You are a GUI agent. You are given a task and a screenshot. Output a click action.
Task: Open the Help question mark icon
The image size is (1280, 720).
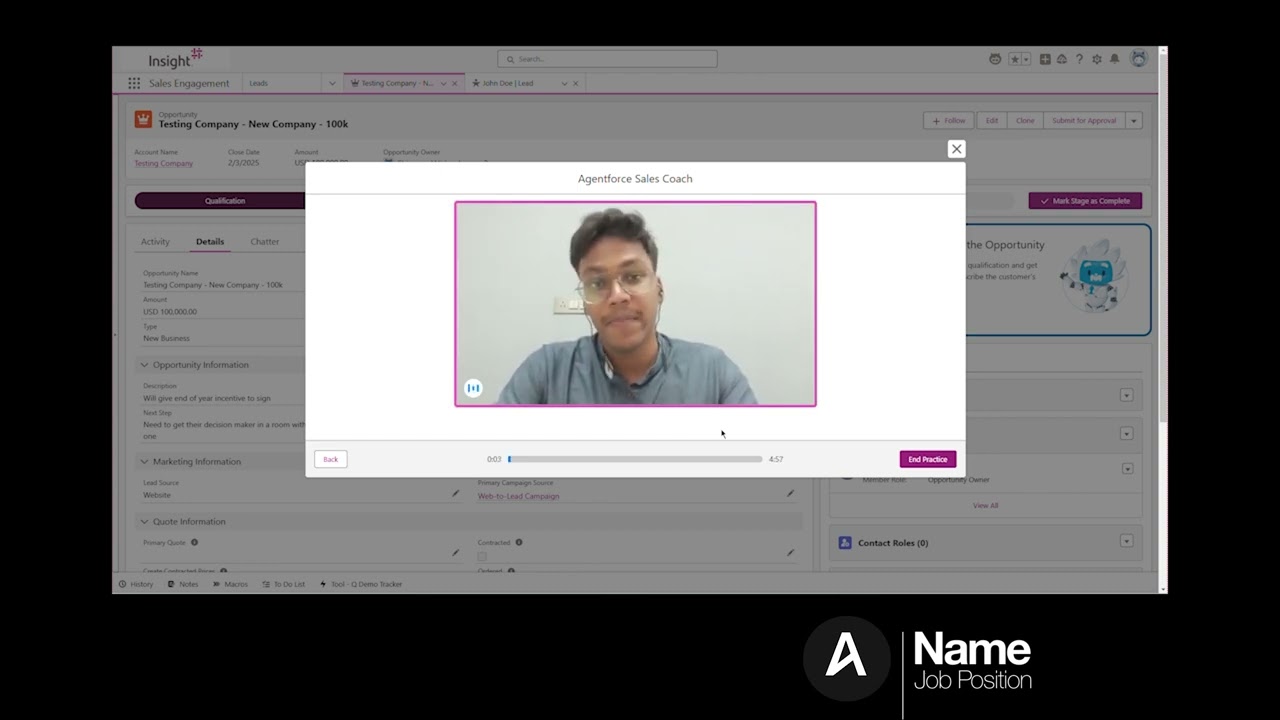pyautogui.click(x=1079, y=60)
